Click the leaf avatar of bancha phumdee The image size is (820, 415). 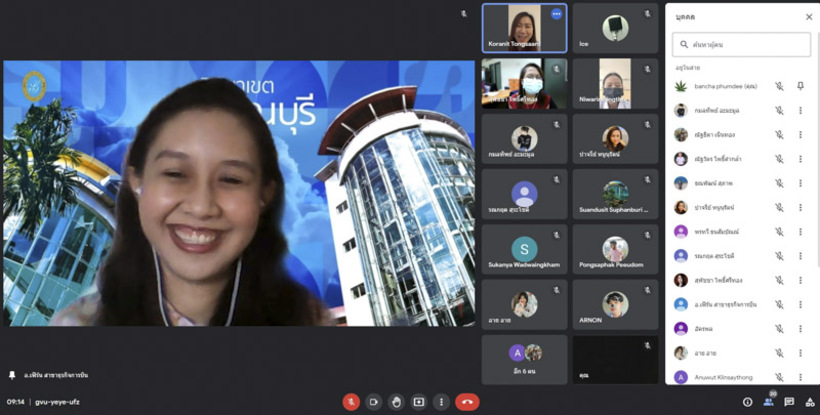[680, 86]
